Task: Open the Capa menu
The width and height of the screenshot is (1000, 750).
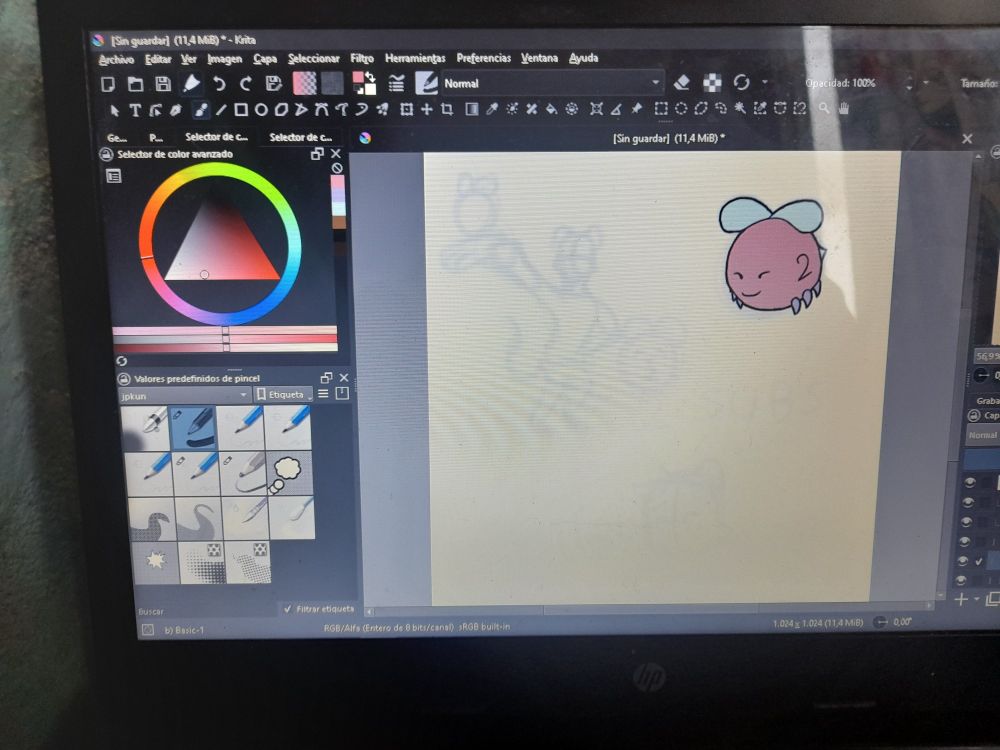Action: (x=265, y=59)
